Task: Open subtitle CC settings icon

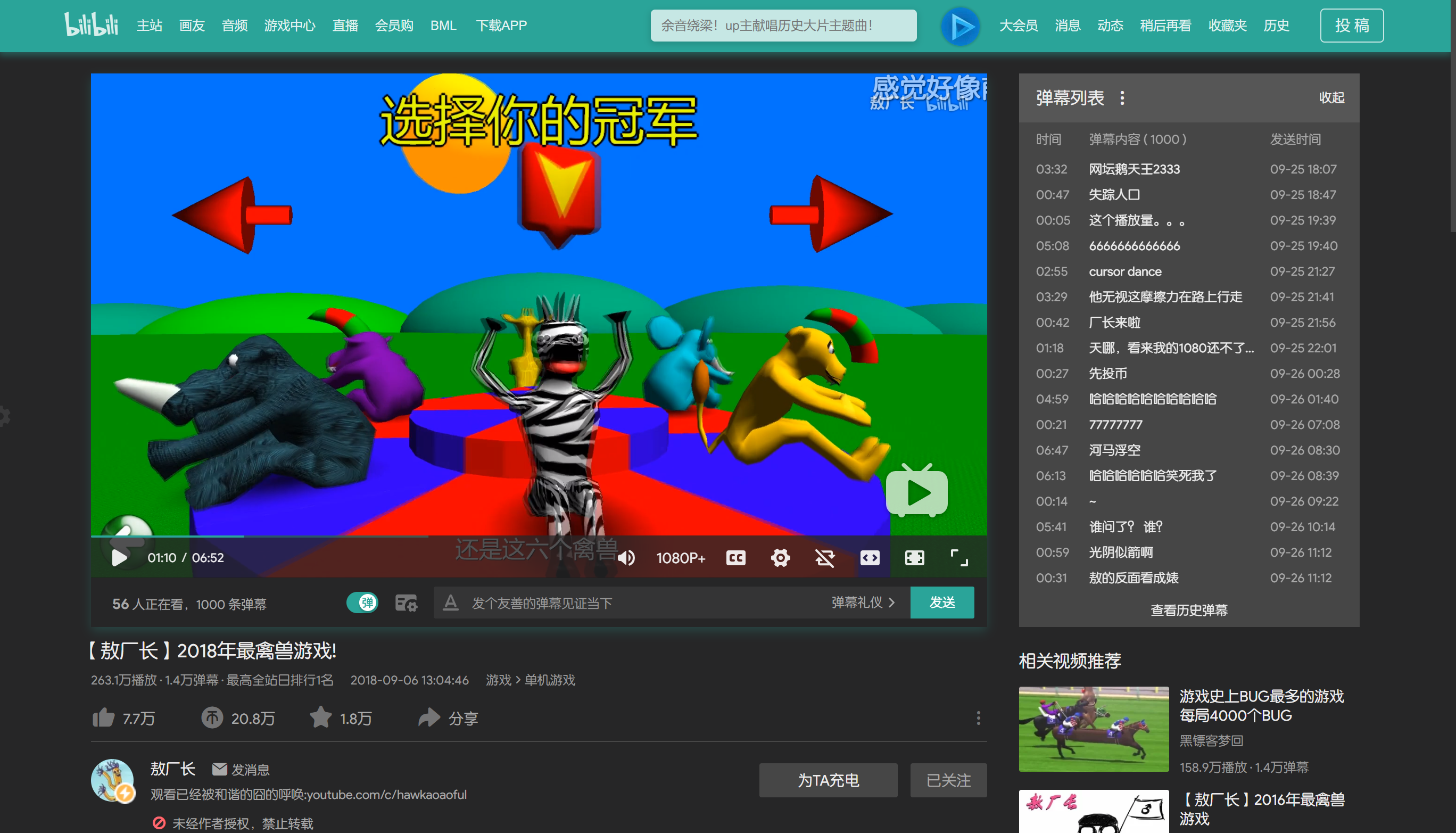Action: tap(735, 558)
